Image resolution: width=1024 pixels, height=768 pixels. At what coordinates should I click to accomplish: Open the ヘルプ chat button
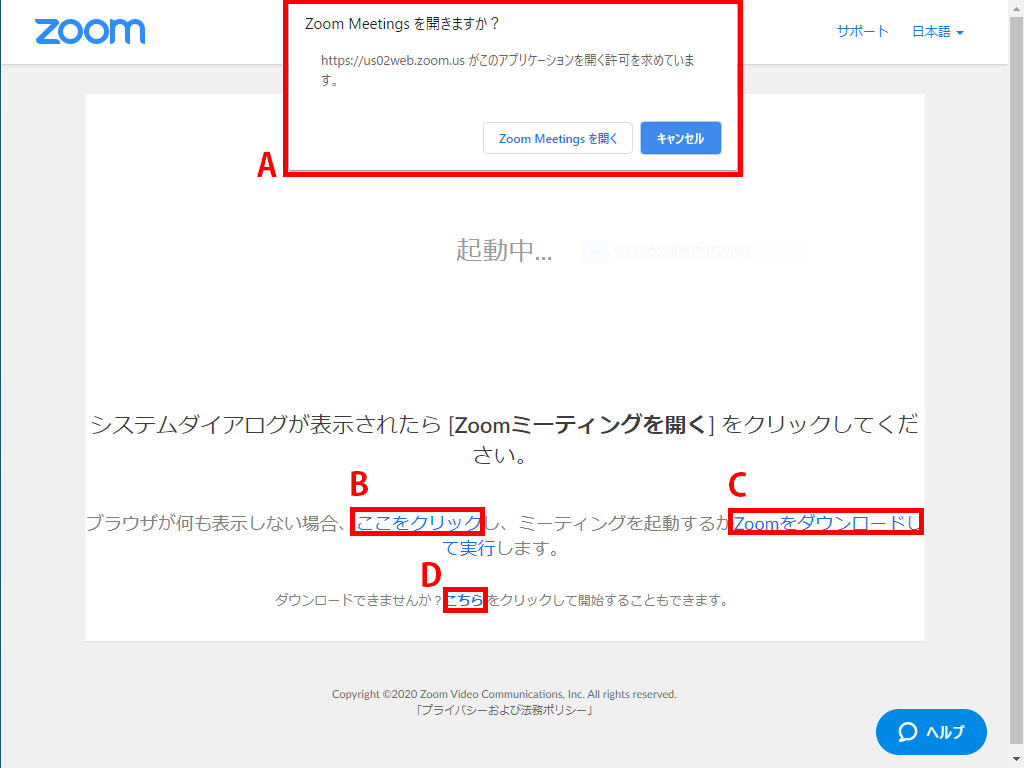[931, 732]
